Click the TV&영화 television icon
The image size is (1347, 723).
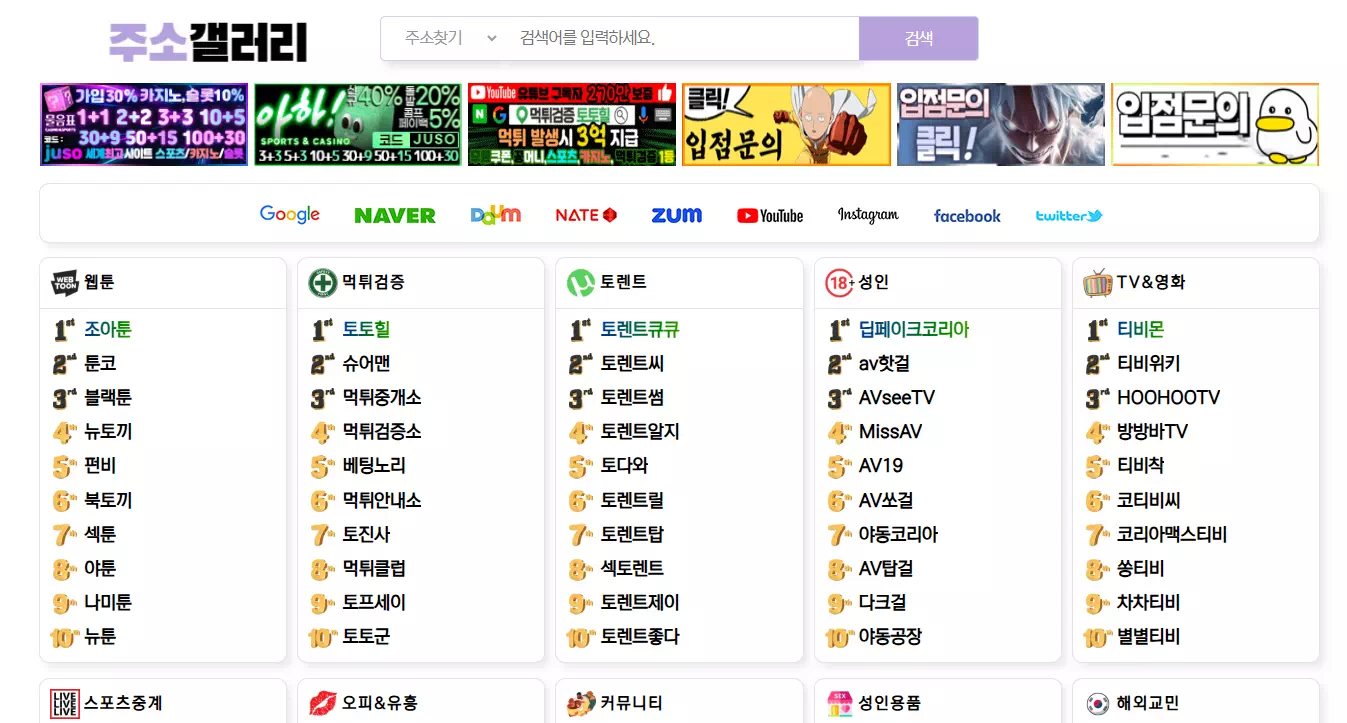click(1097, 283)
